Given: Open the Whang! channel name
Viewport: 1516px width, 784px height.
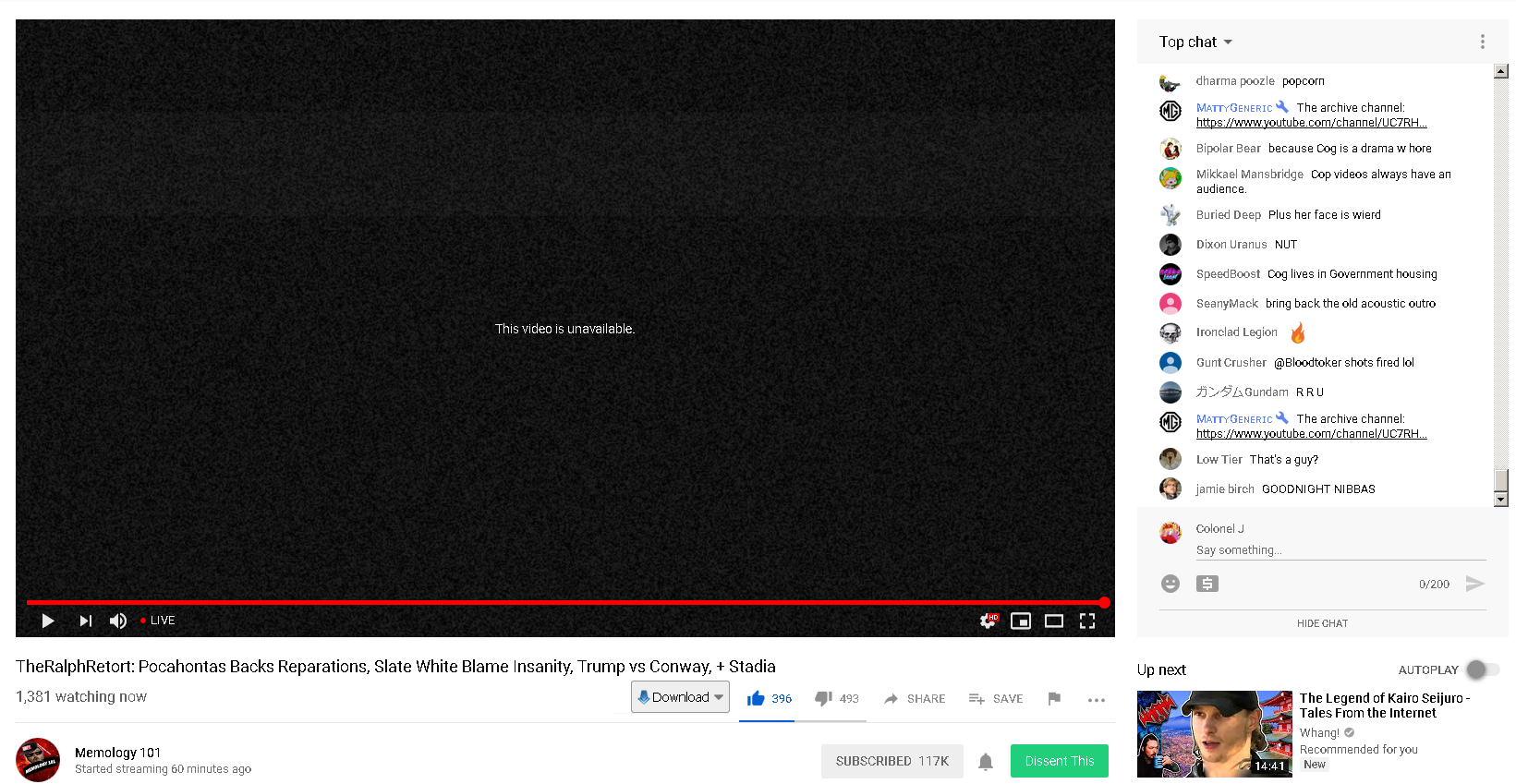Looking at the screenshot, I should (x=1319, y=733).
